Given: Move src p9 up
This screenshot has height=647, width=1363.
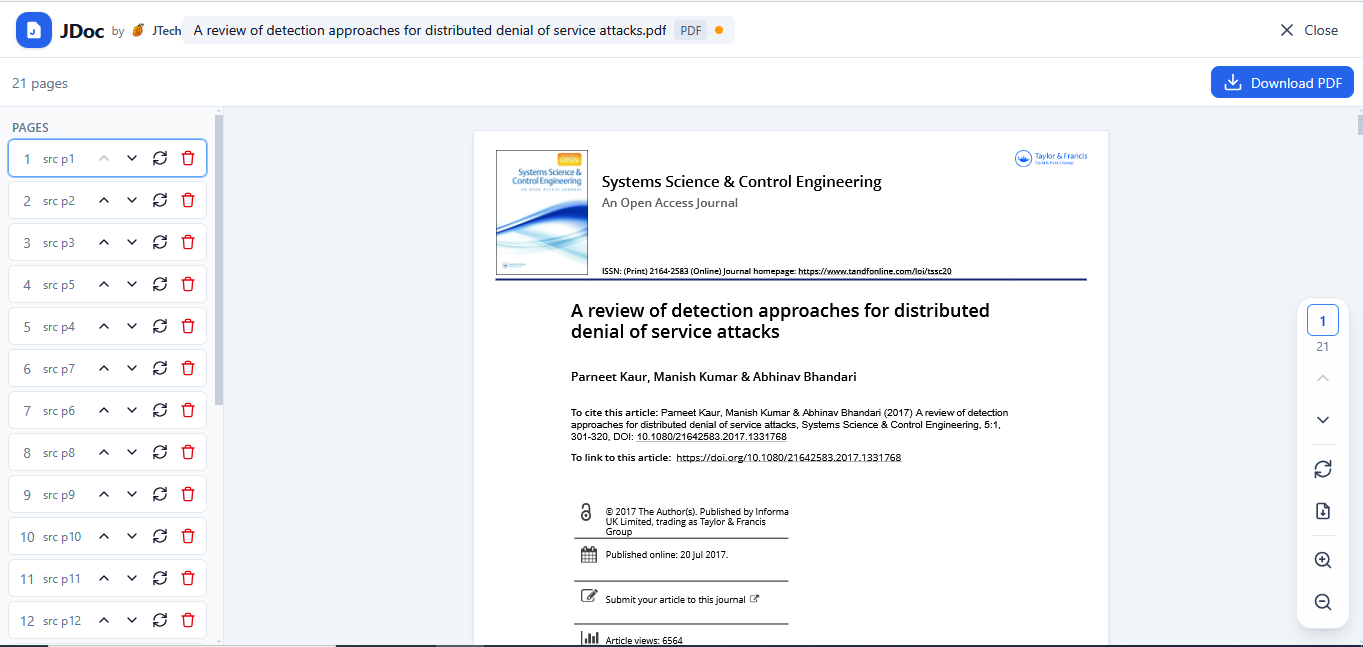Looking at the screenshot, I should [104, 494].
